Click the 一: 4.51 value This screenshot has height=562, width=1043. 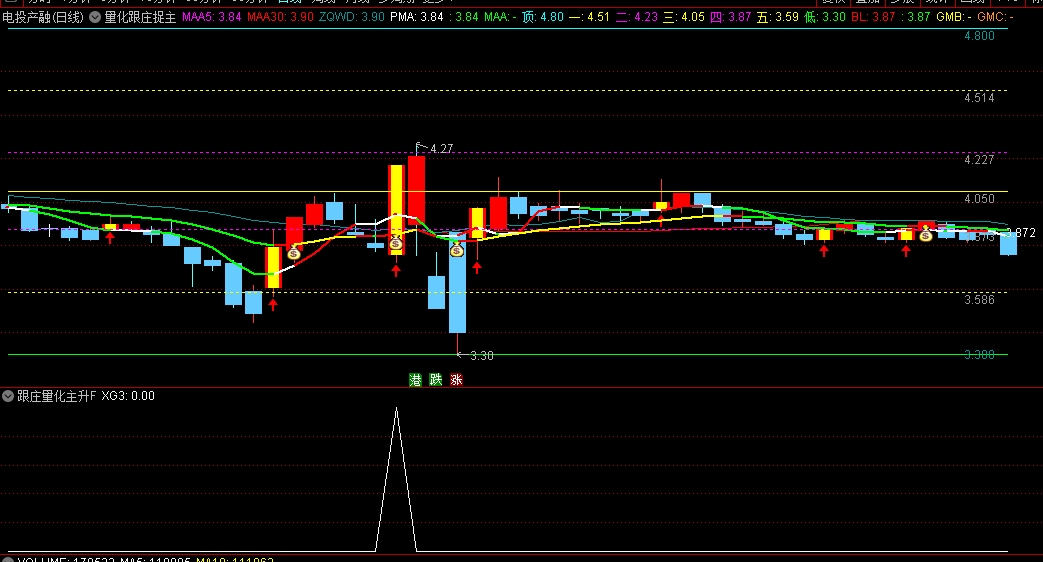(589, 17)
